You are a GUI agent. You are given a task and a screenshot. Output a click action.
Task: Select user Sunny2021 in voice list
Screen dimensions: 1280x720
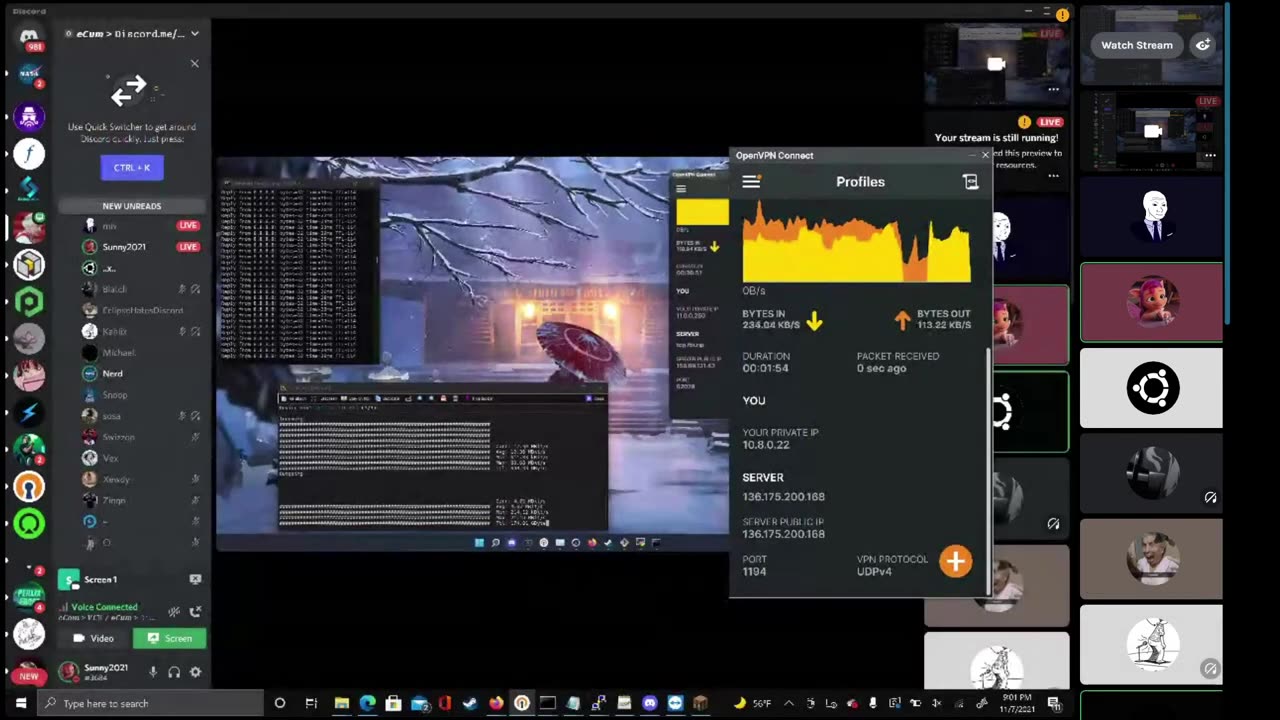123,247
